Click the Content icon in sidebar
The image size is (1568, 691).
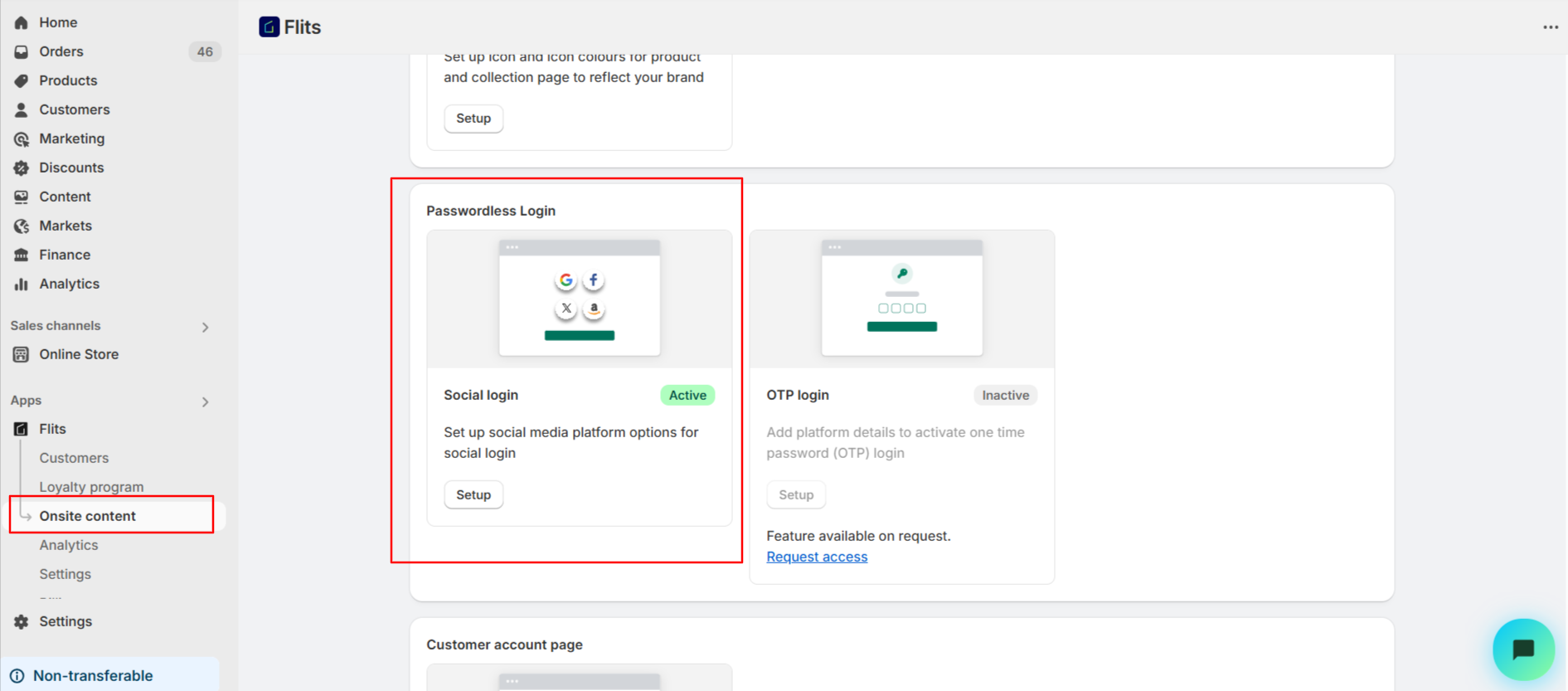pos(22,197)
